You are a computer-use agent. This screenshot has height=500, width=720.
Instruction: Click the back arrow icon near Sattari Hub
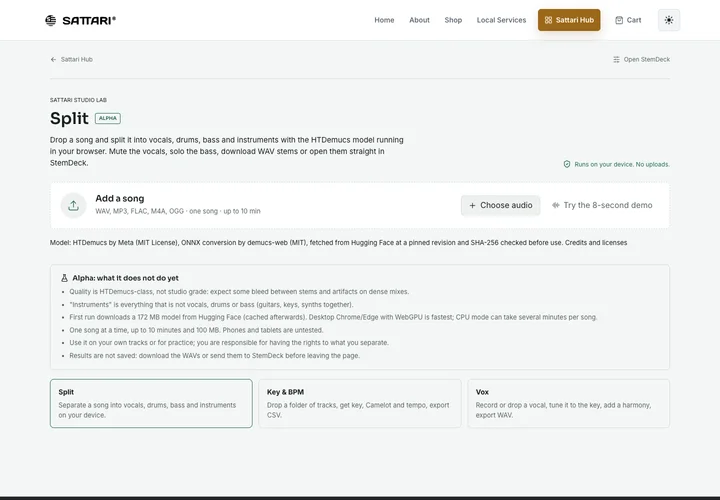point(53,59)
